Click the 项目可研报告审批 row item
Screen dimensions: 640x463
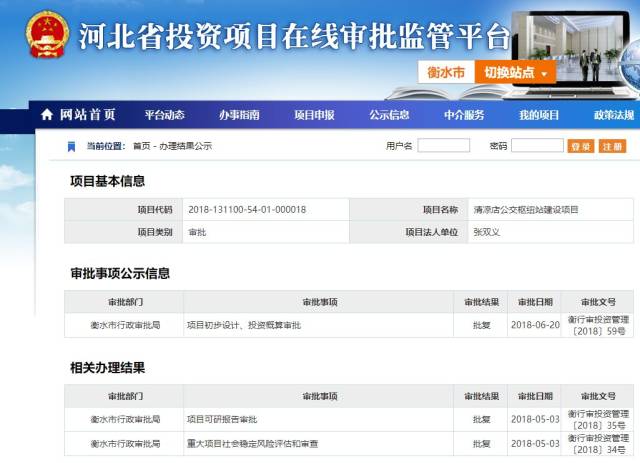[222, 419]
